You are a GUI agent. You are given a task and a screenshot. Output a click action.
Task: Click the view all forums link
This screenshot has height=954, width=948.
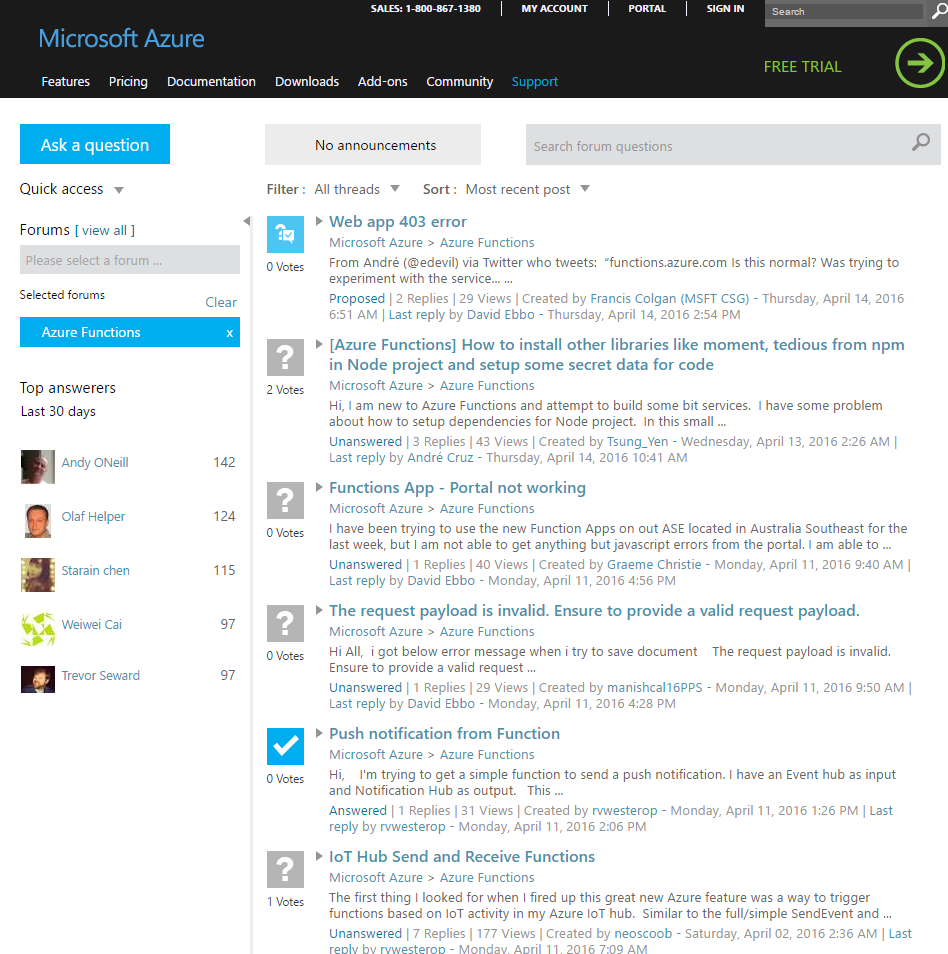click(x=105, y=231)
